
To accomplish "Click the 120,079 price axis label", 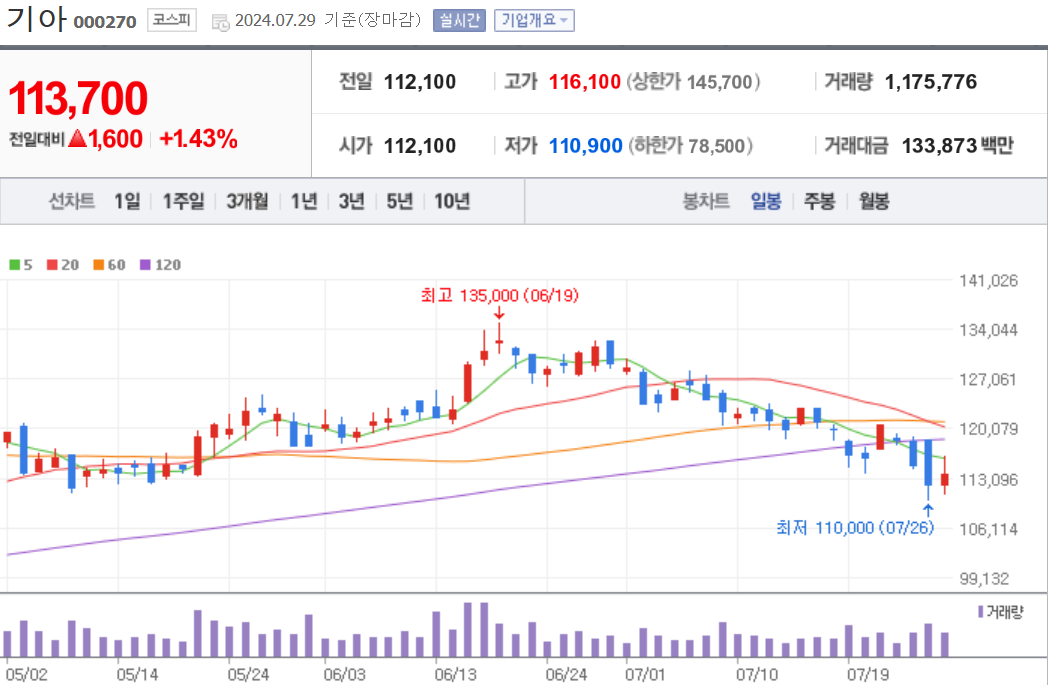I will pos(989,429).
